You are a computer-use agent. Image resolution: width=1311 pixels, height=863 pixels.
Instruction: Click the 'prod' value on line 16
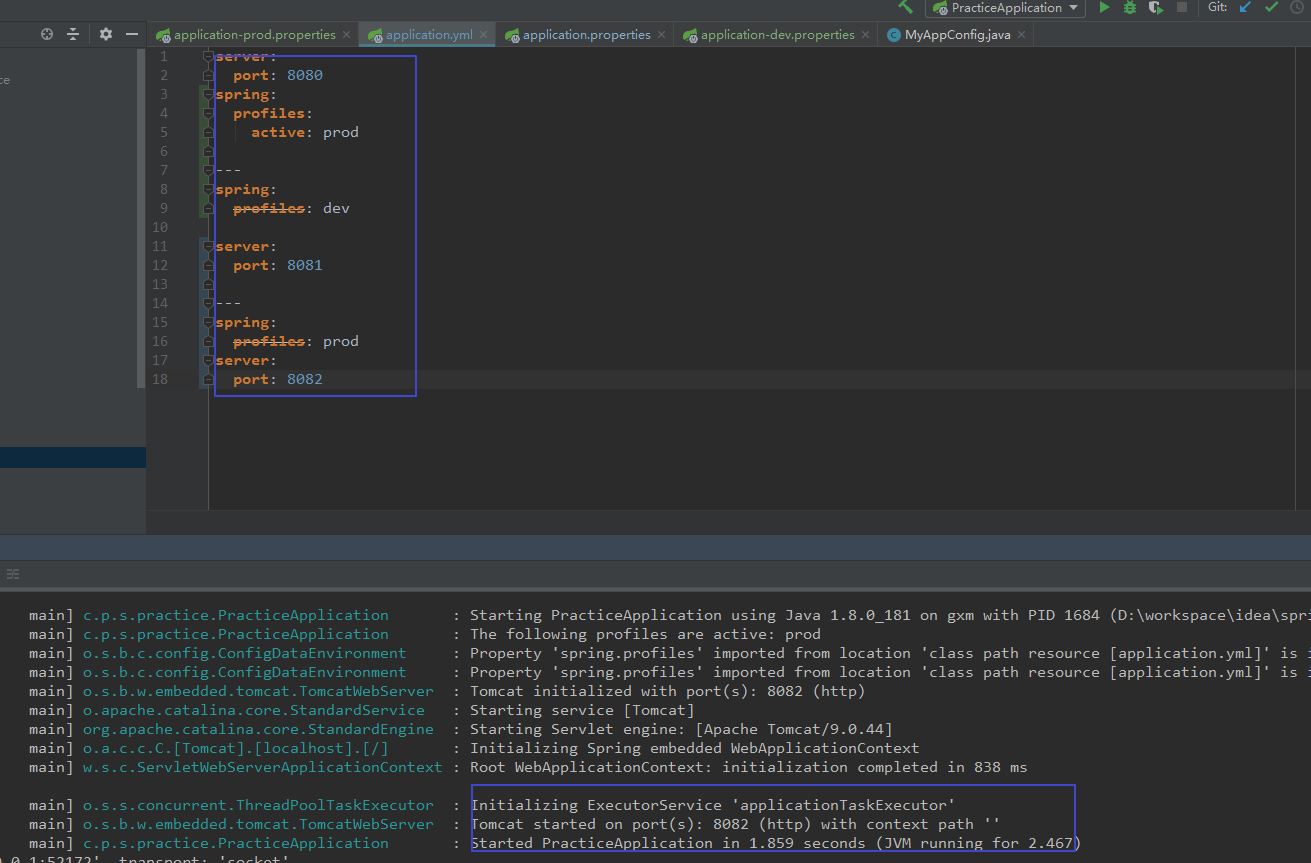(341, 341)
